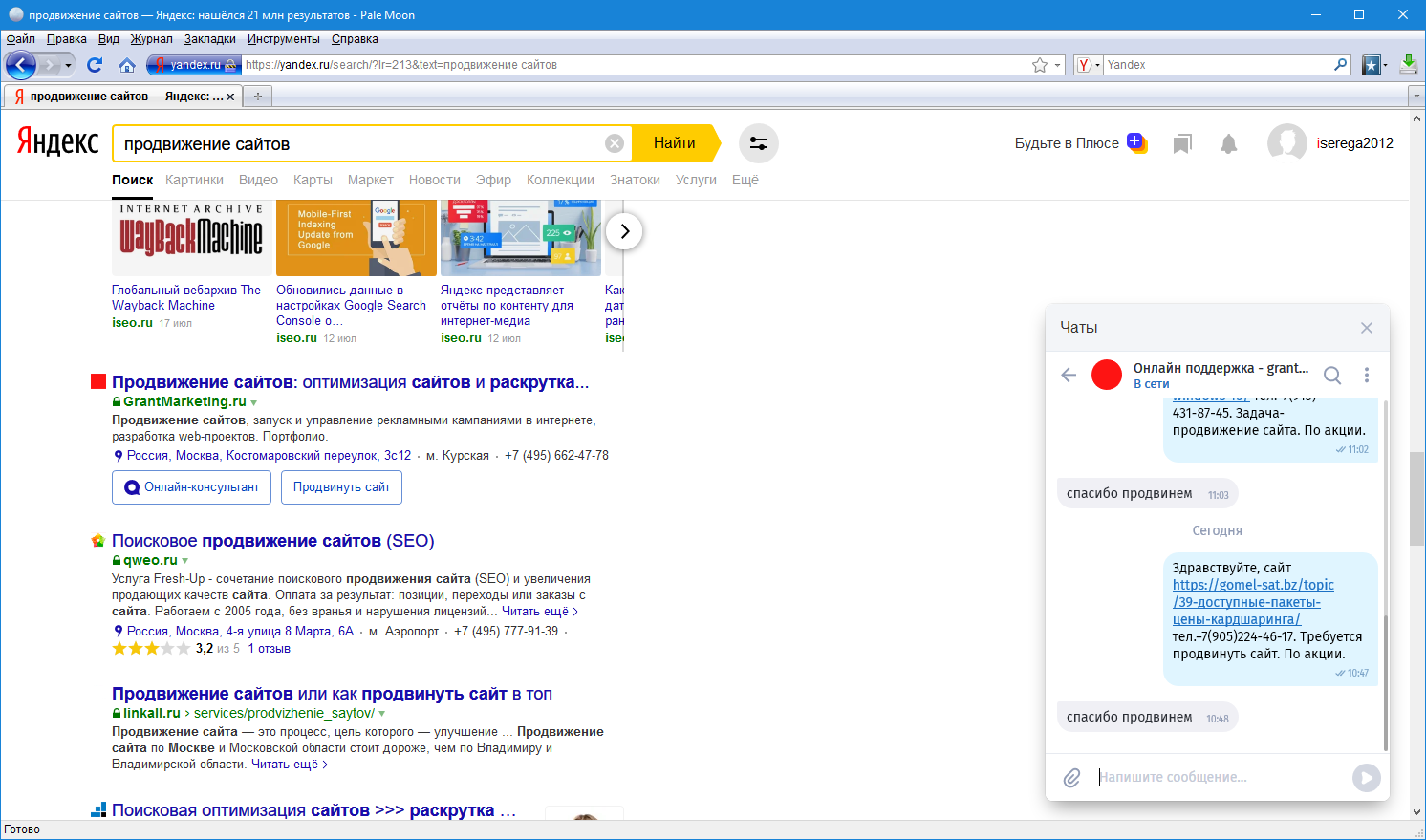Switch to the Видео search tab
The image size is (1426, 840).
tap(258, 180)
